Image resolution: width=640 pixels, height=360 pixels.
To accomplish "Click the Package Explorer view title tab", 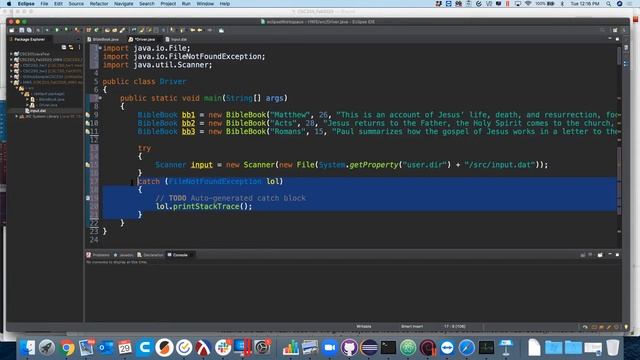I will 29,39.
